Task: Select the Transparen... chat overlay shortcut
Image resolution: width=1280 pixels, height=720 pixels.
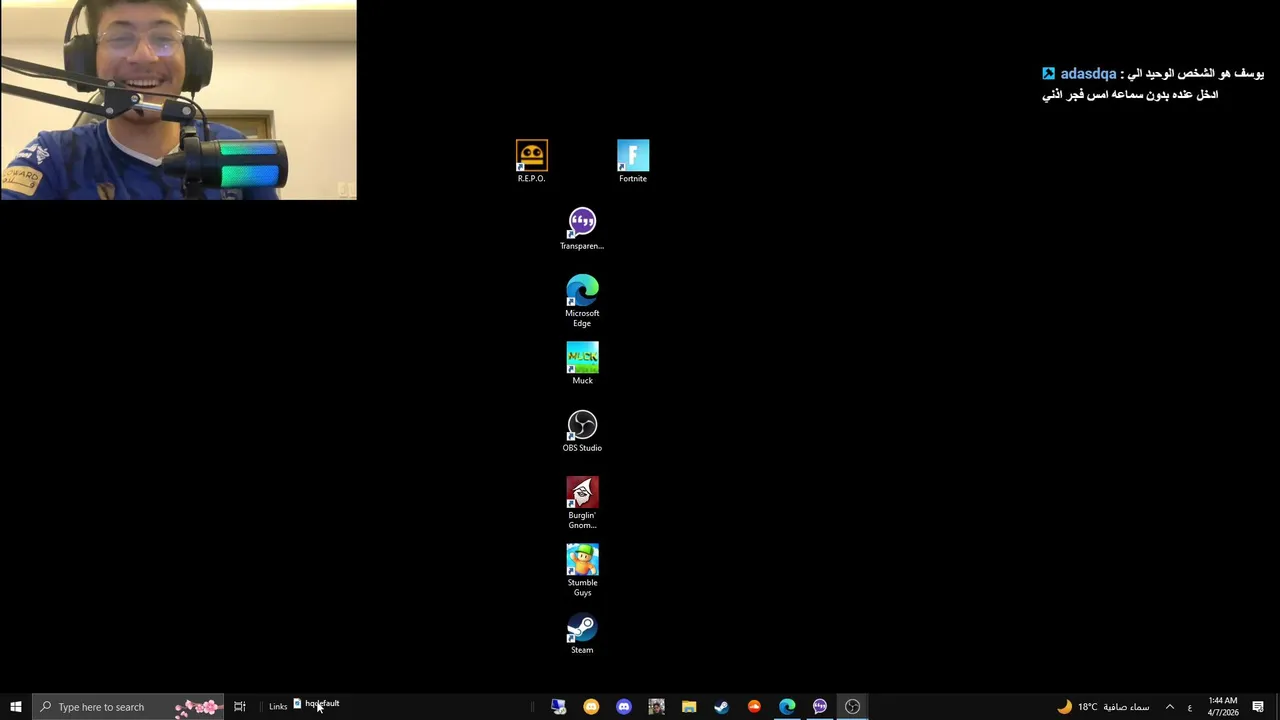Action: pyautogui.click(x=582, y=229)
